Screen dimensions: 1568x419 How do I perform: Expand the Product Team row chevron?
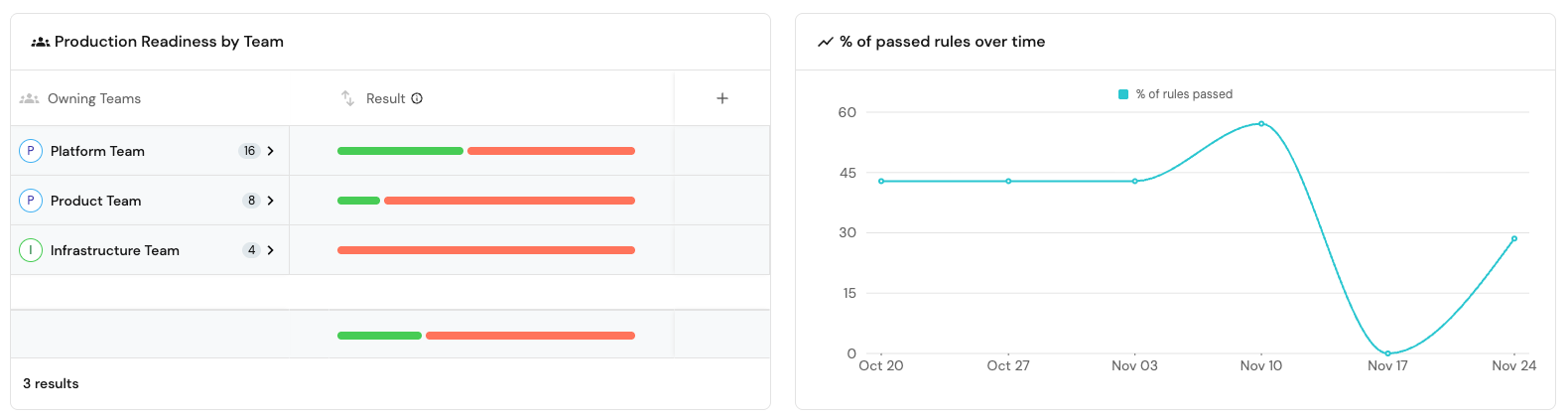270,201
